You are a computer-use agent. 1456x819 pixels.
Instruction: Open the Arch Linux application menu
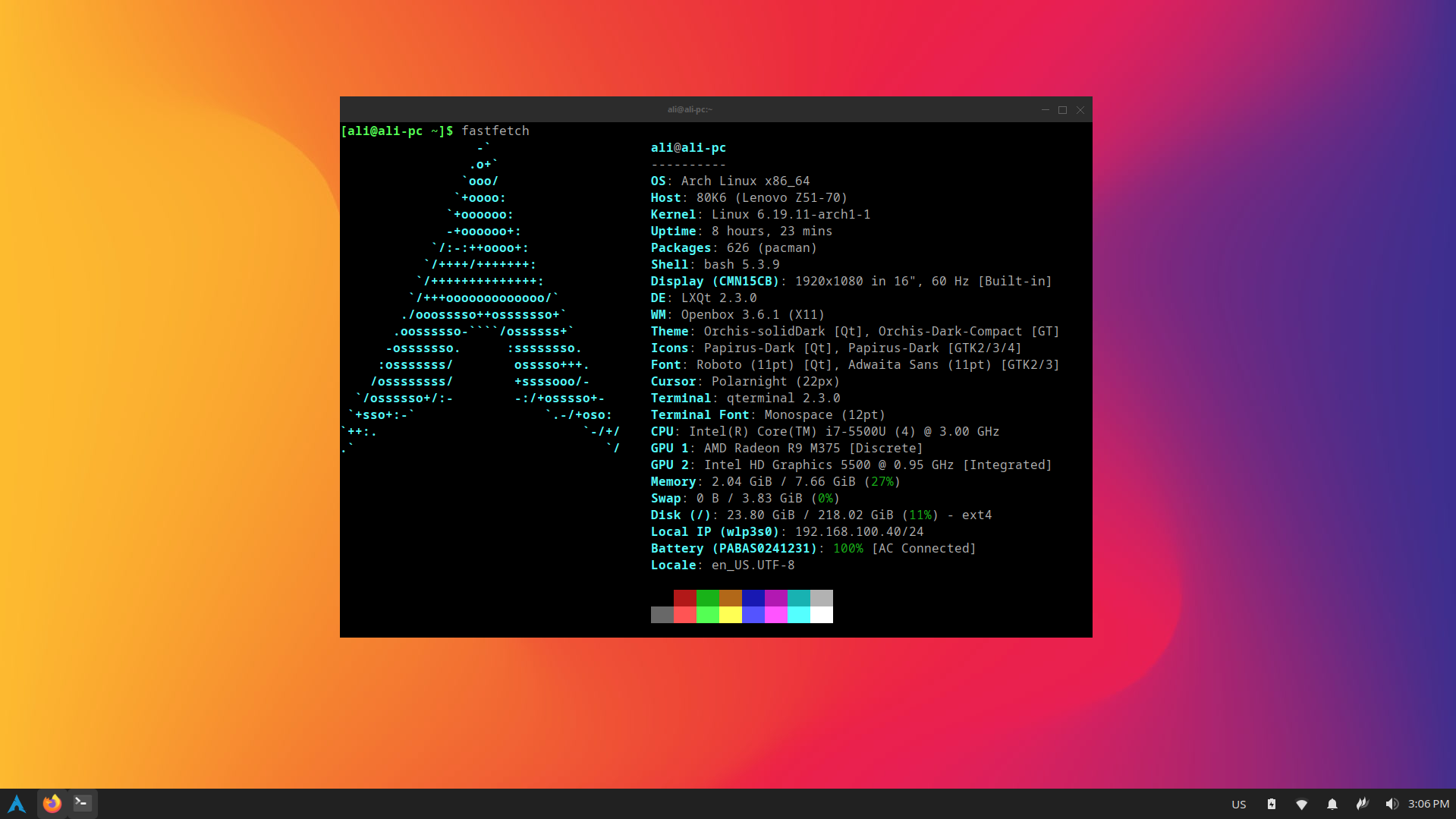17,804
